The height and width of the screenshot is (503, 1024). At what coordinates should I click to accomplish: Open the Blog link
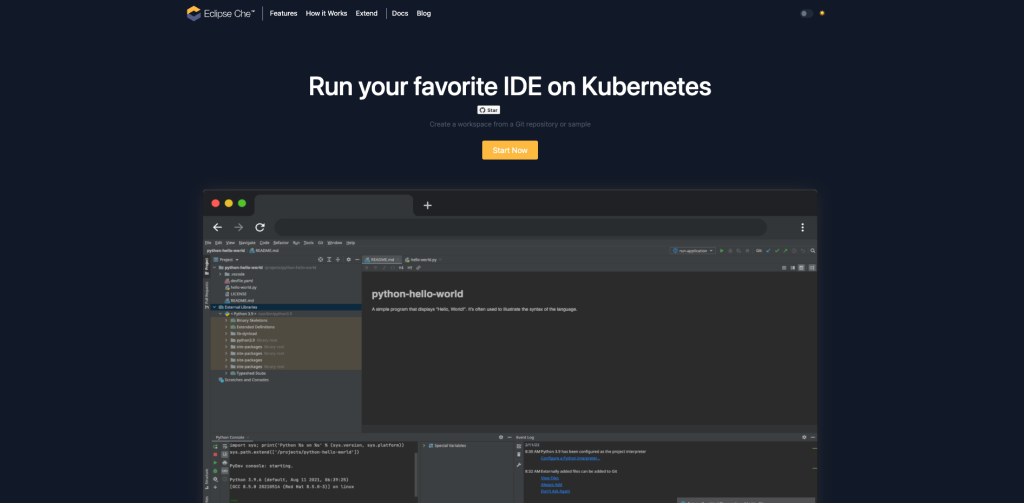[x=424, y=13]
